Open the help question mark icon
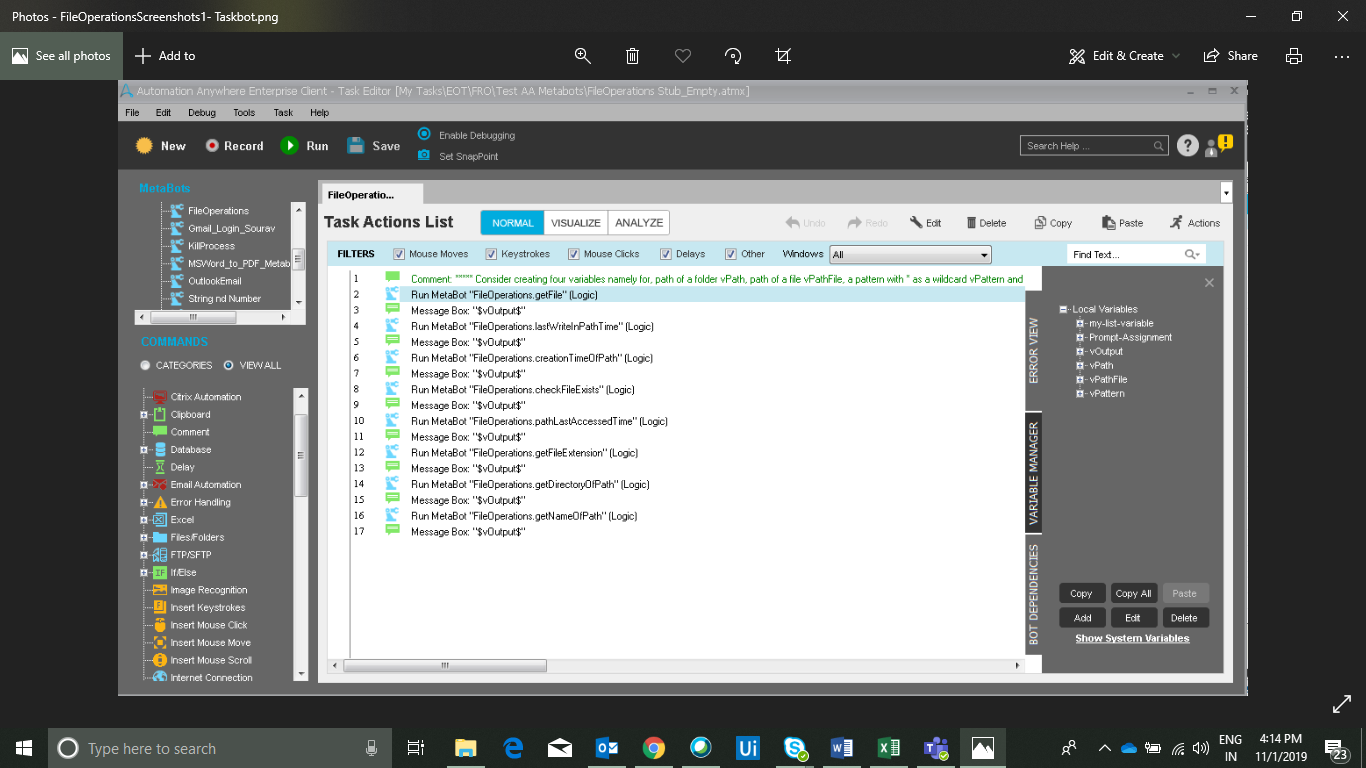The image size is (1366, 768). point(1187,146)
